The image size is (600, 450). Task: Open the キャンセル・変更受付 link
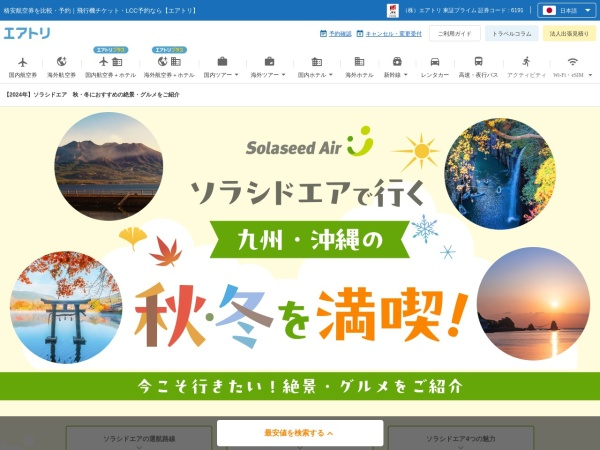[x=393, y=34]
